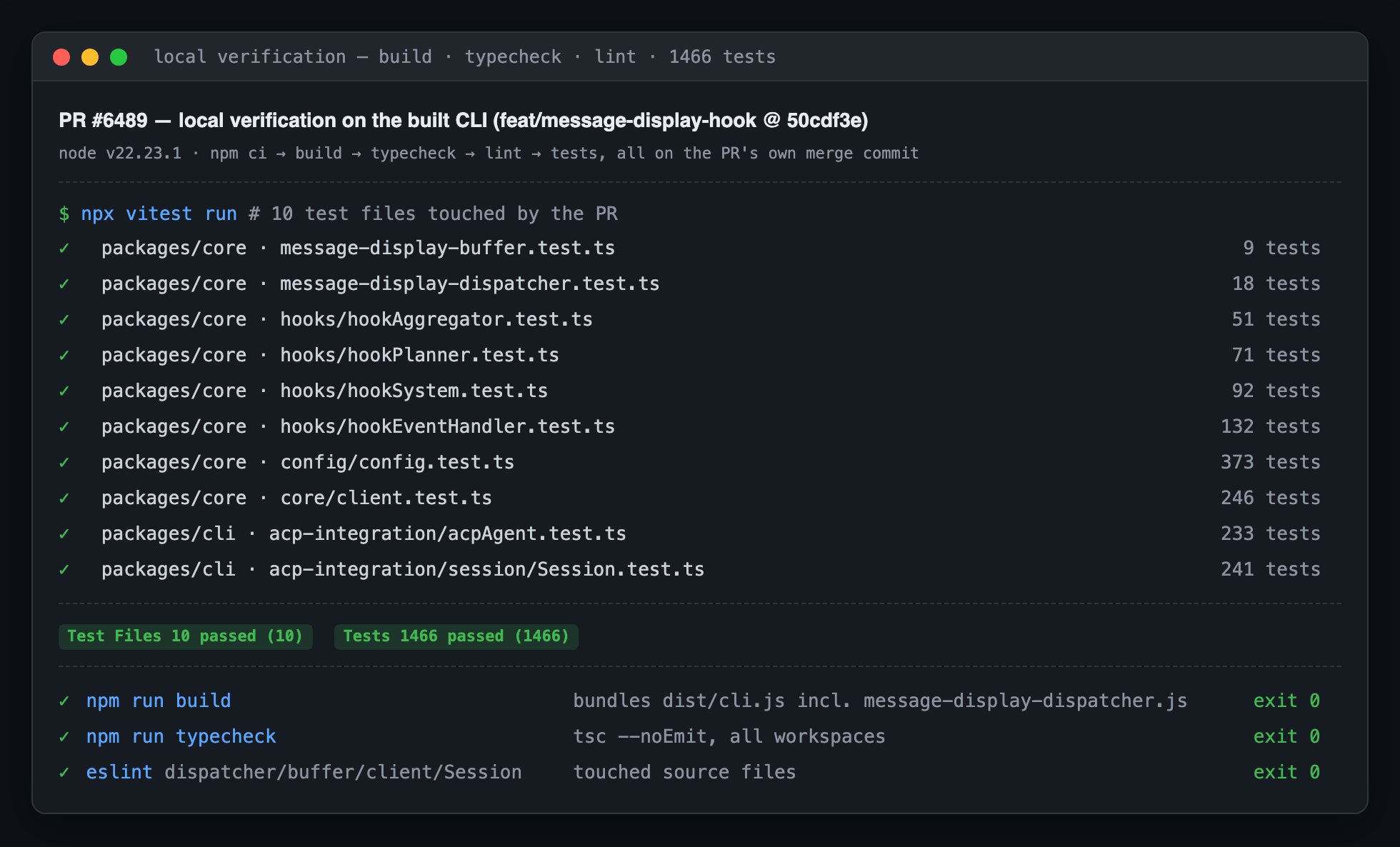Click 'exit 0' on the build row
The image size is (1400, 847).
pyautogui.click(x=1286, y=701)
